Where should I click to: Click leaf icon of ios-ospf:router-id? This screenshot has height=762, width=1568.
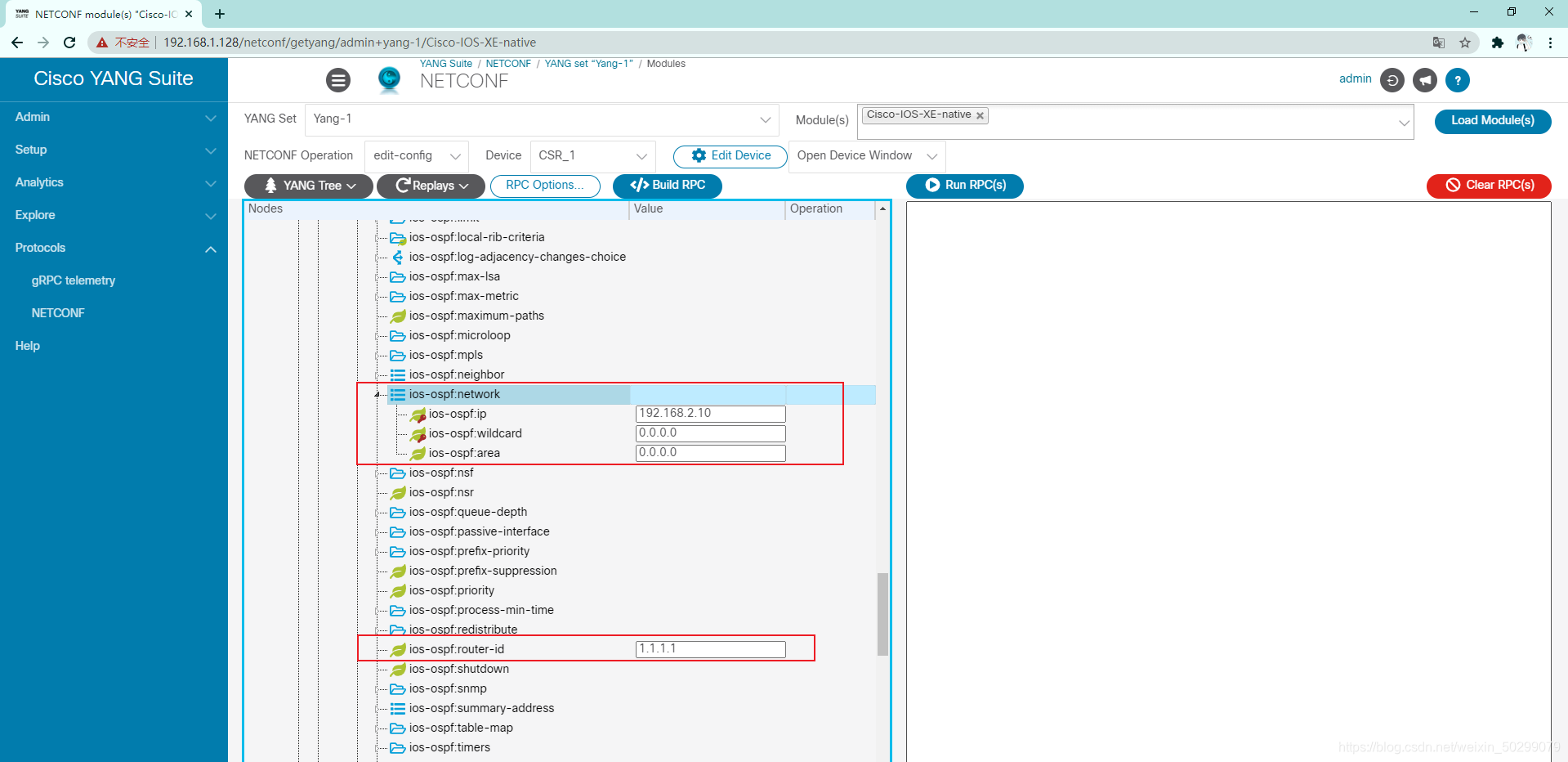(398, 649)
